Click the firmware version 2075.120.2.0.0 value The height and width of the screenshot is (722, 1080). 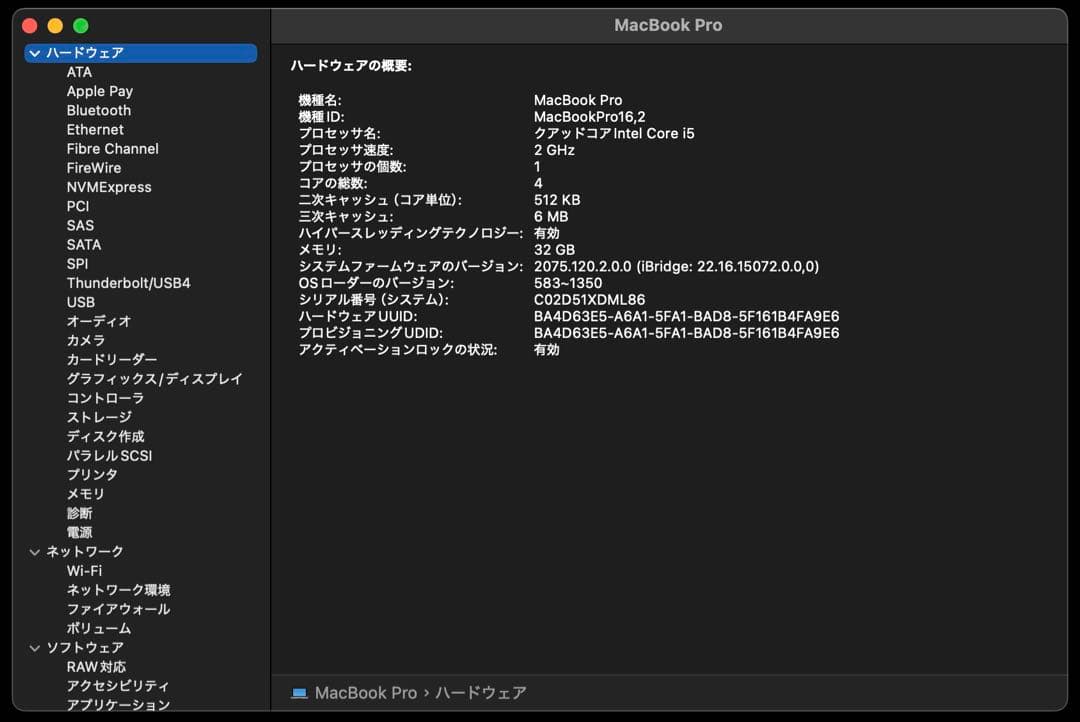point(676,267)
